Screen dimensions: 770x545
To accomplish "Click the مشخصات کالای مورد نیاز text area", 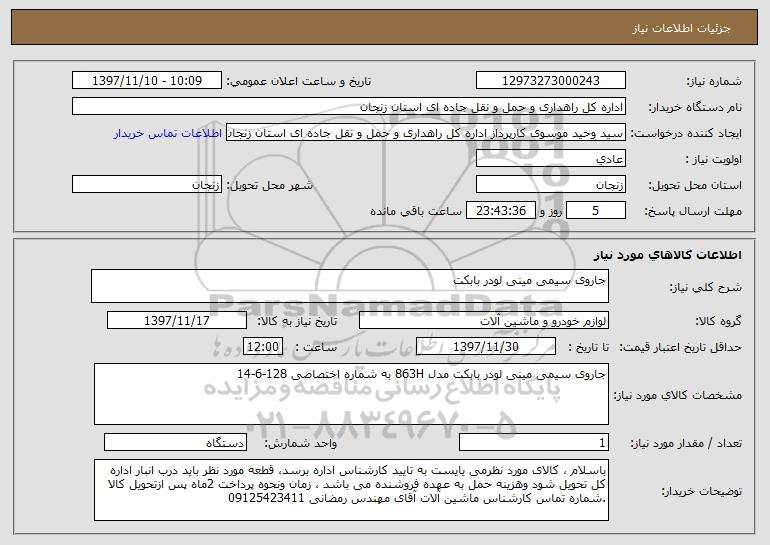I will click(351, 394).
